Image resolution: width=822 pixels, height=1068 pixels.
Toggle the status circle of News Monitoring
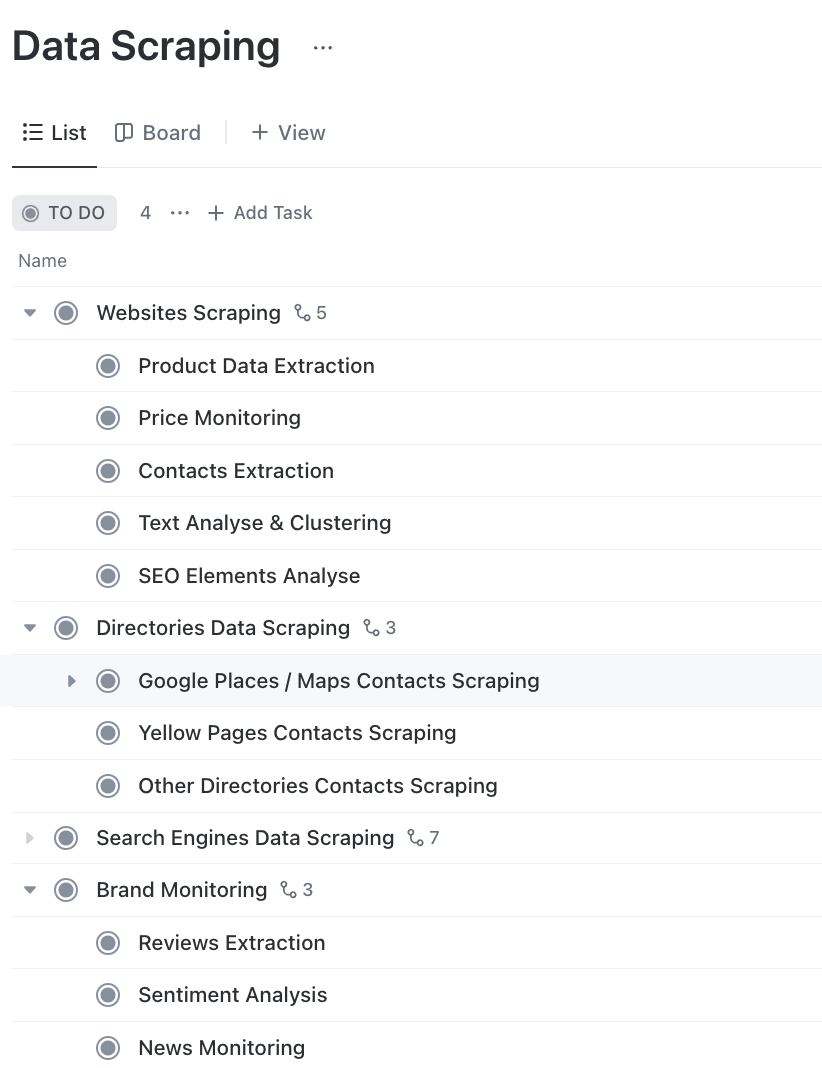pyautogui.click(x=107, y=1048)
